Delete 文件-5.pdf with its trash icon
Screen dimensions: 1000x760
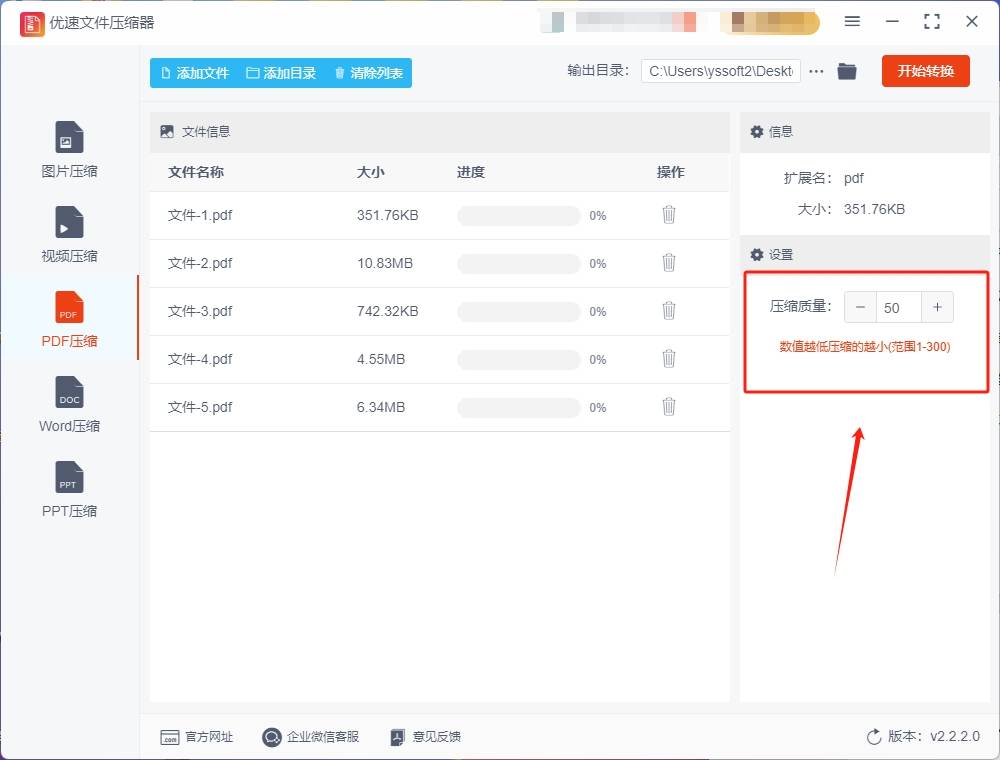[668, 406]
